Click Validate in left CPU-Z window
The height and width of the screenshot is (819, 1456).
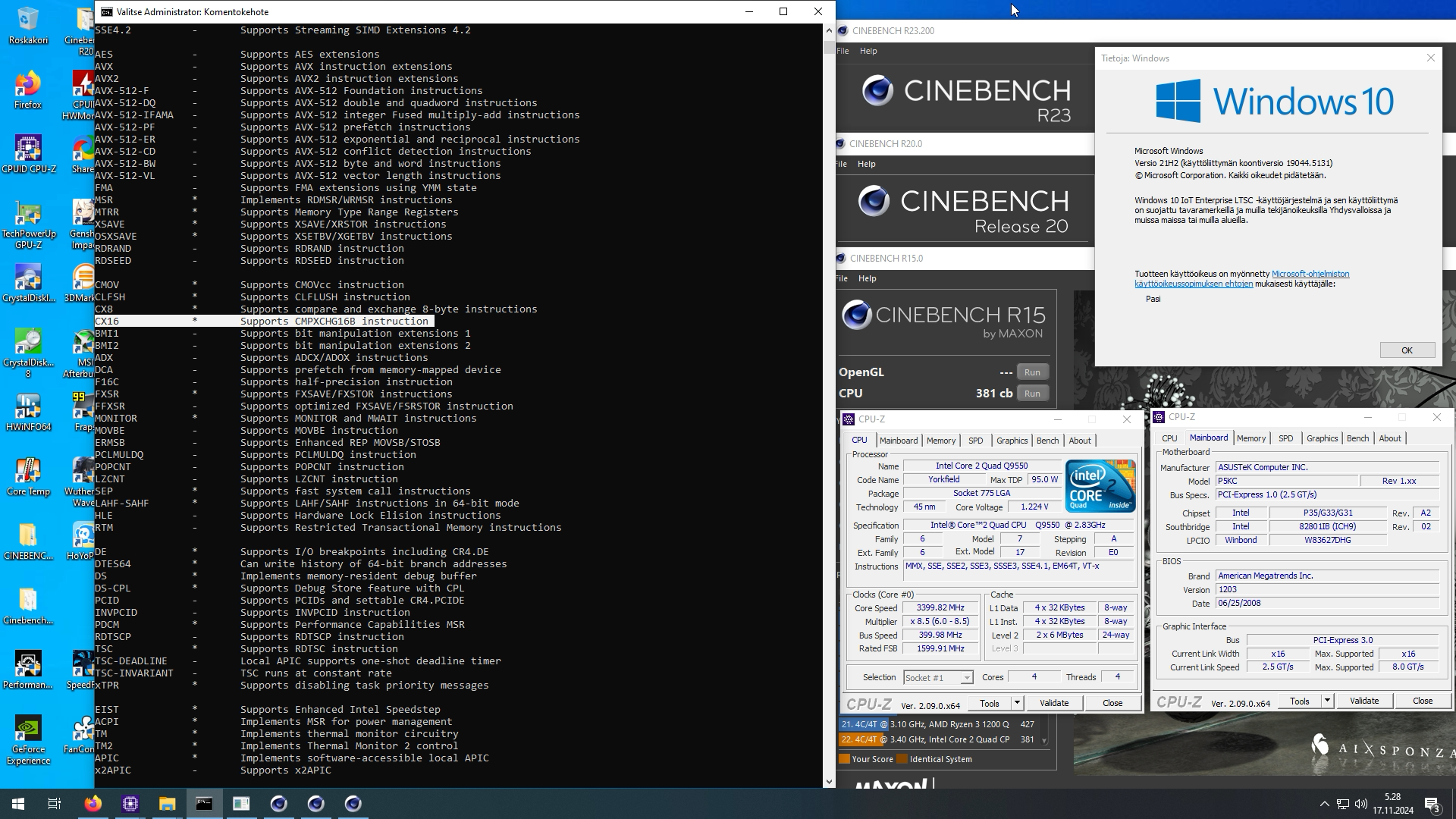1053,703
